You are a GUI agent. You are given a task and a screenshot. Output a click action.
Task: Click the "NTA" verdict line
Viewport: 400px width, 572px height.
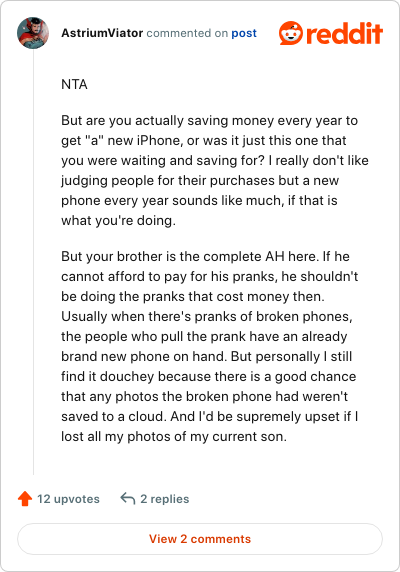pos(74,84)
